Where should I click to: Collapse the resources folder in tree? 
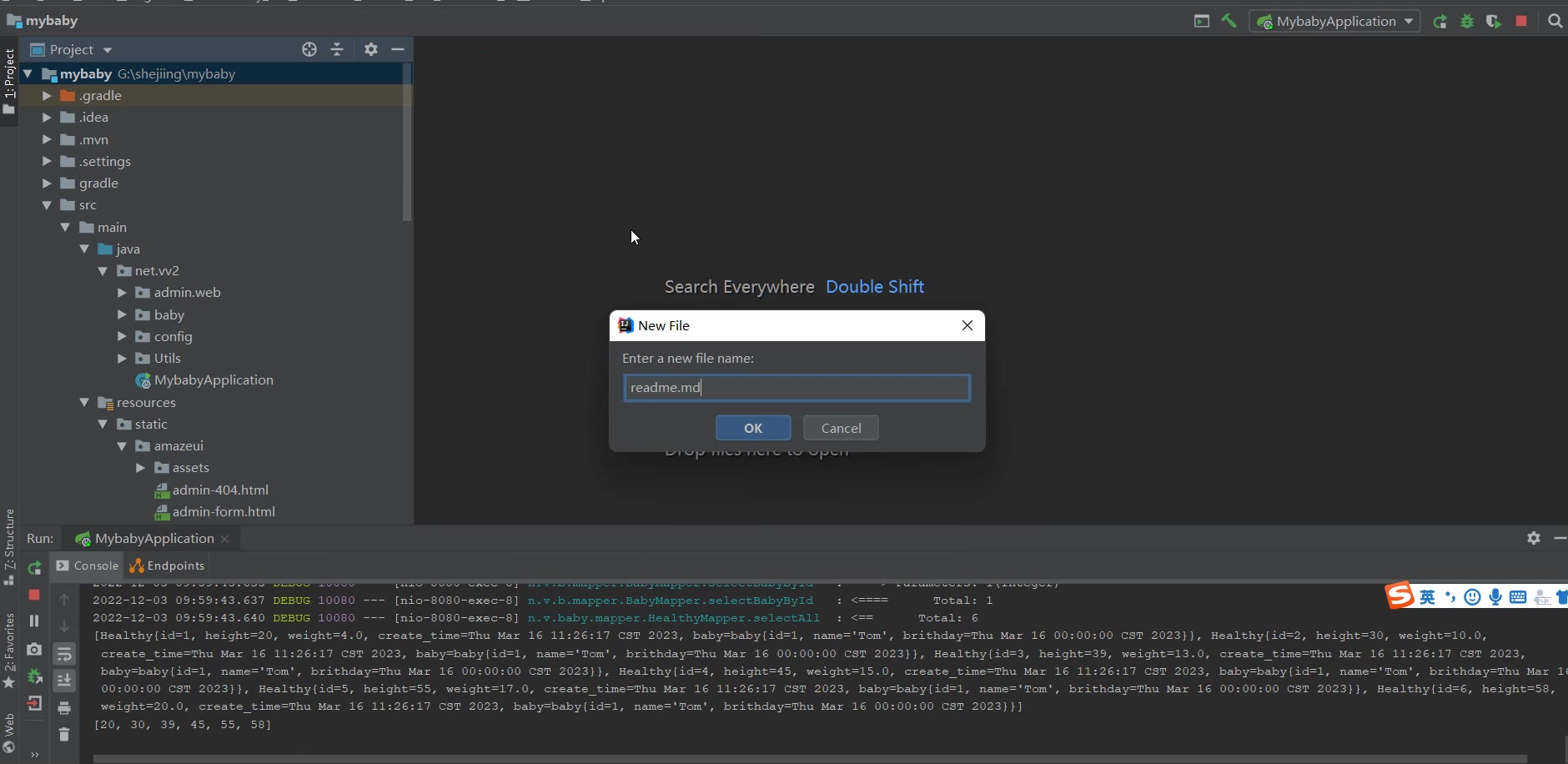click(84, 403)
